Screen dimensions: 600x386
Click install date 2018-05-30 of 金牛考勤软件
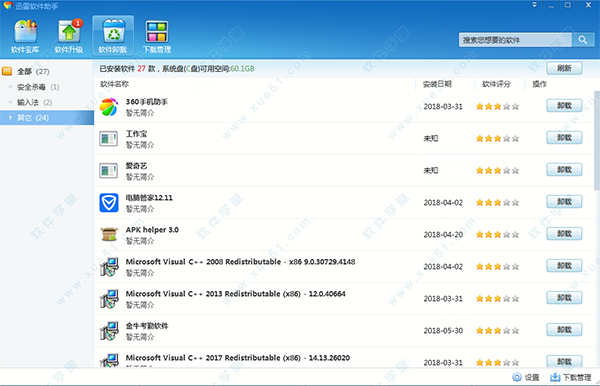(x=443, y=331)
